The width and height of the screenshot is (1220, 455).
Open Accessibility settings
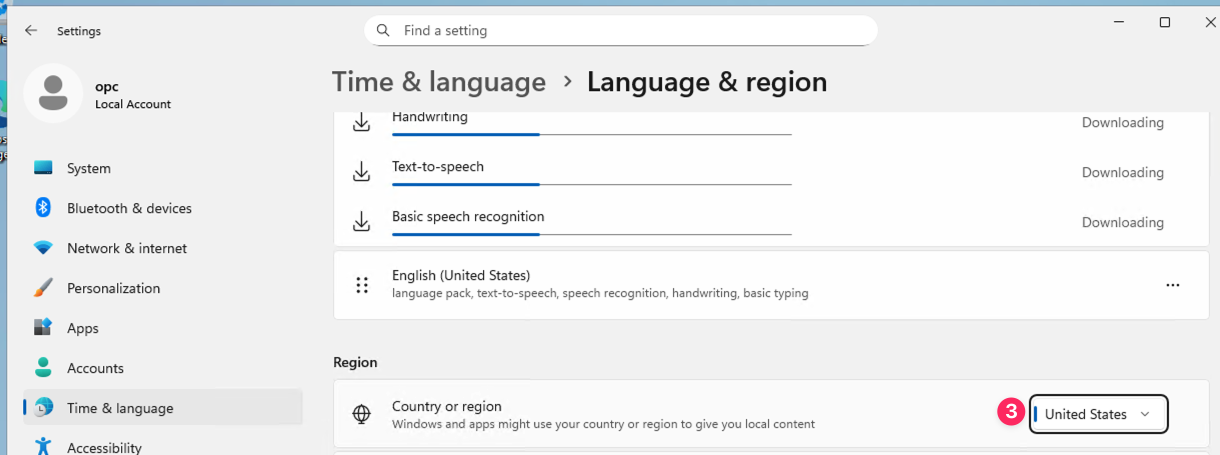point(163,445)
